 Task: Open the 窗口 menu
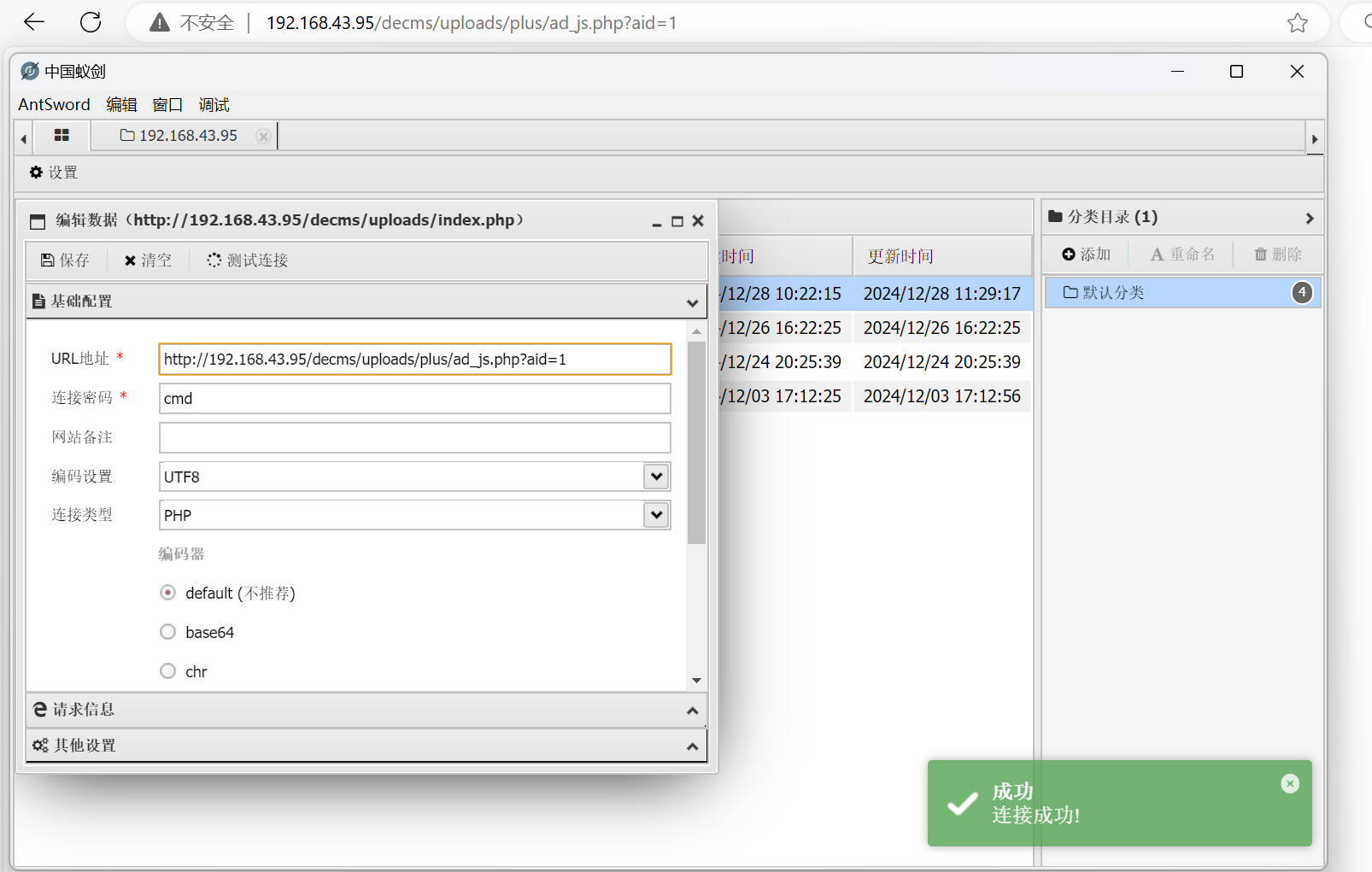click(x=167, y=104)
